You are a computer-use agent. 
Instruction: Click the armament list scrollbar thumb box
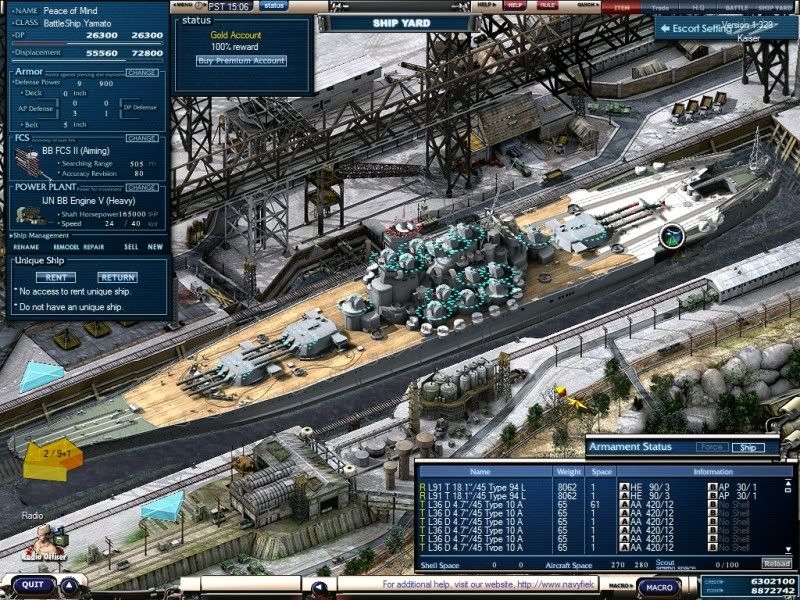pyautogui.click(x=789, y=489)
